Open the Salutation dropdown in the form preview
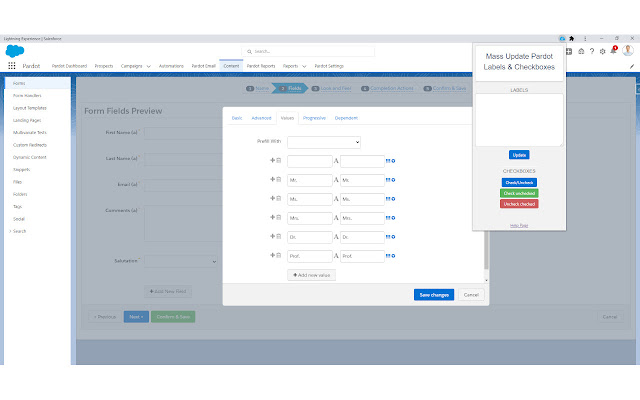Image resolution: width=640 pixels, height=400 pixels. 181,261
